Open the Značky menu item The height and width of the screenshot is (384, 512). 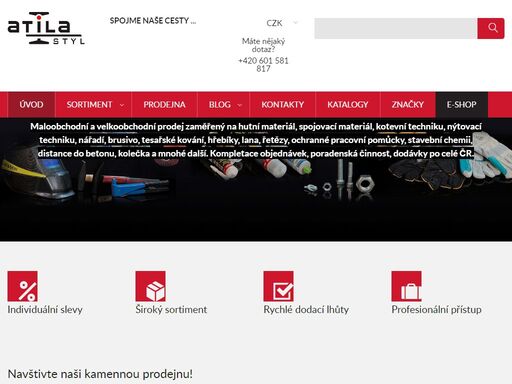click(x=408, y=105)
